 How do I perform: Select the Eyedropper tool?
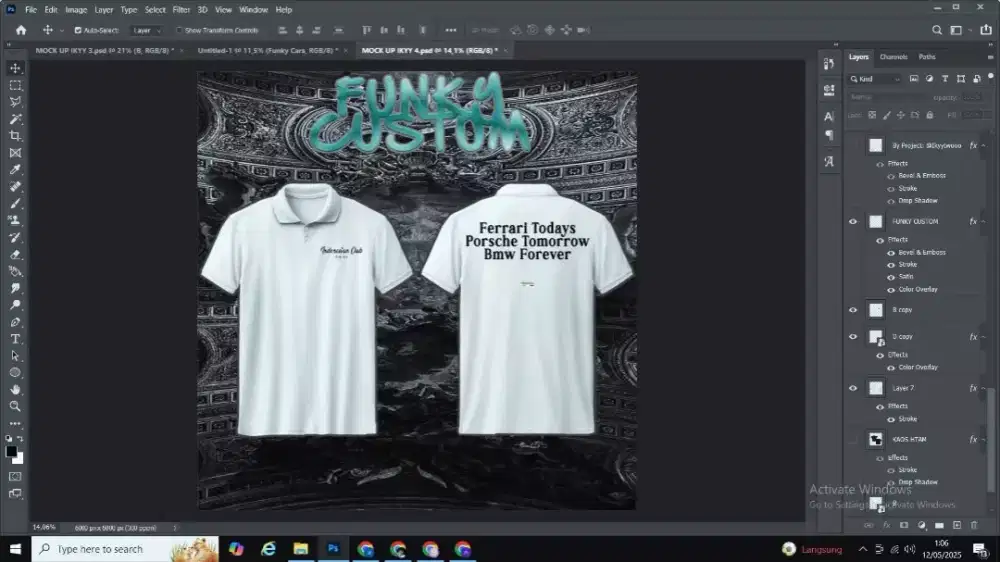click(x=15, y=170)
